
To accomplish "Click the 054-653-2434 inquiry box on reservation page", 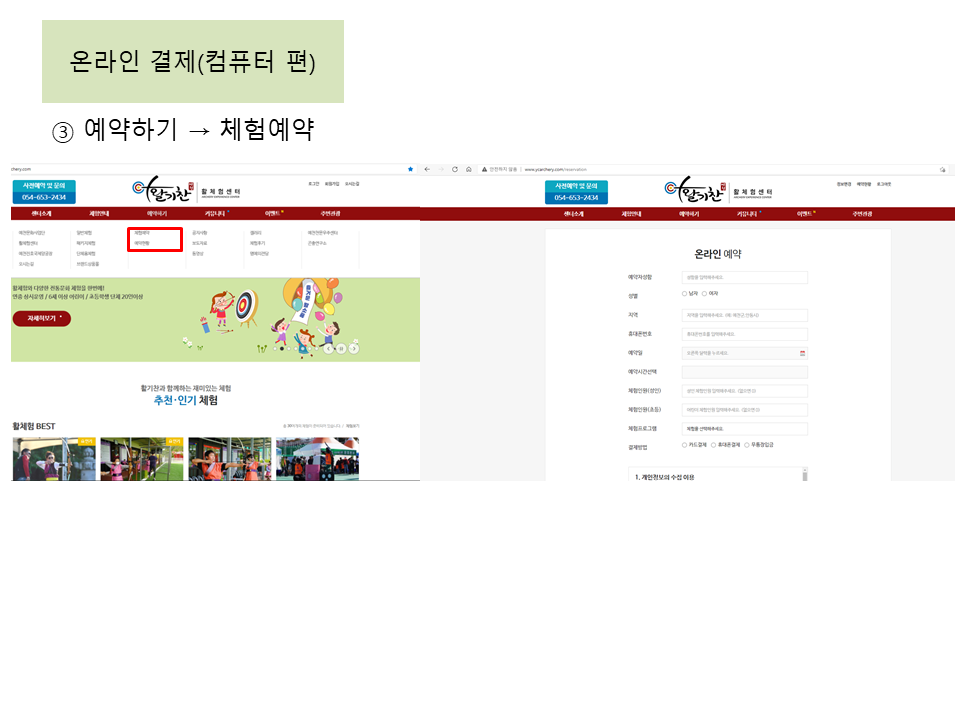I will click(x=576, y=192).
